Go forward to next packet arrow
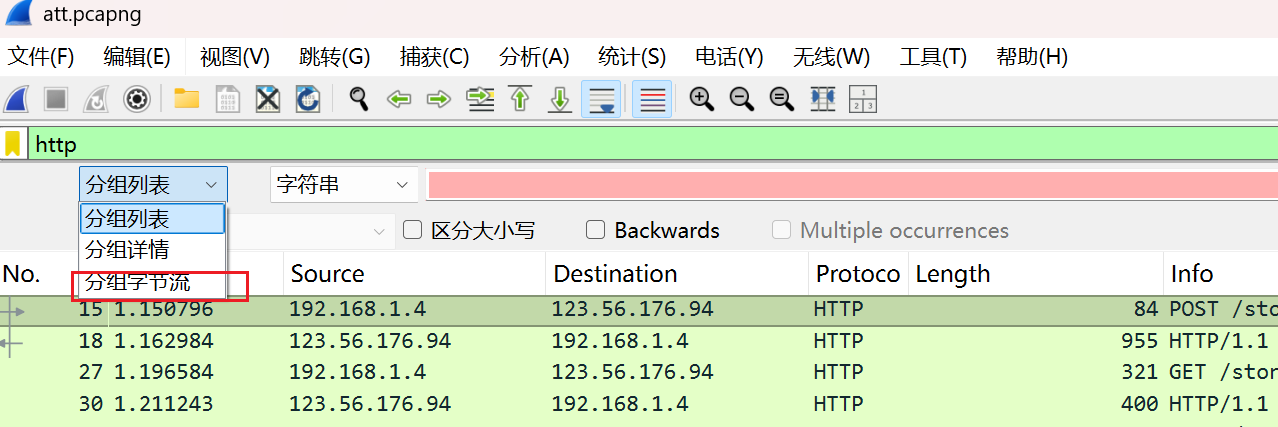The width and height of the screenshot is (1278, 427). point(439,99)
